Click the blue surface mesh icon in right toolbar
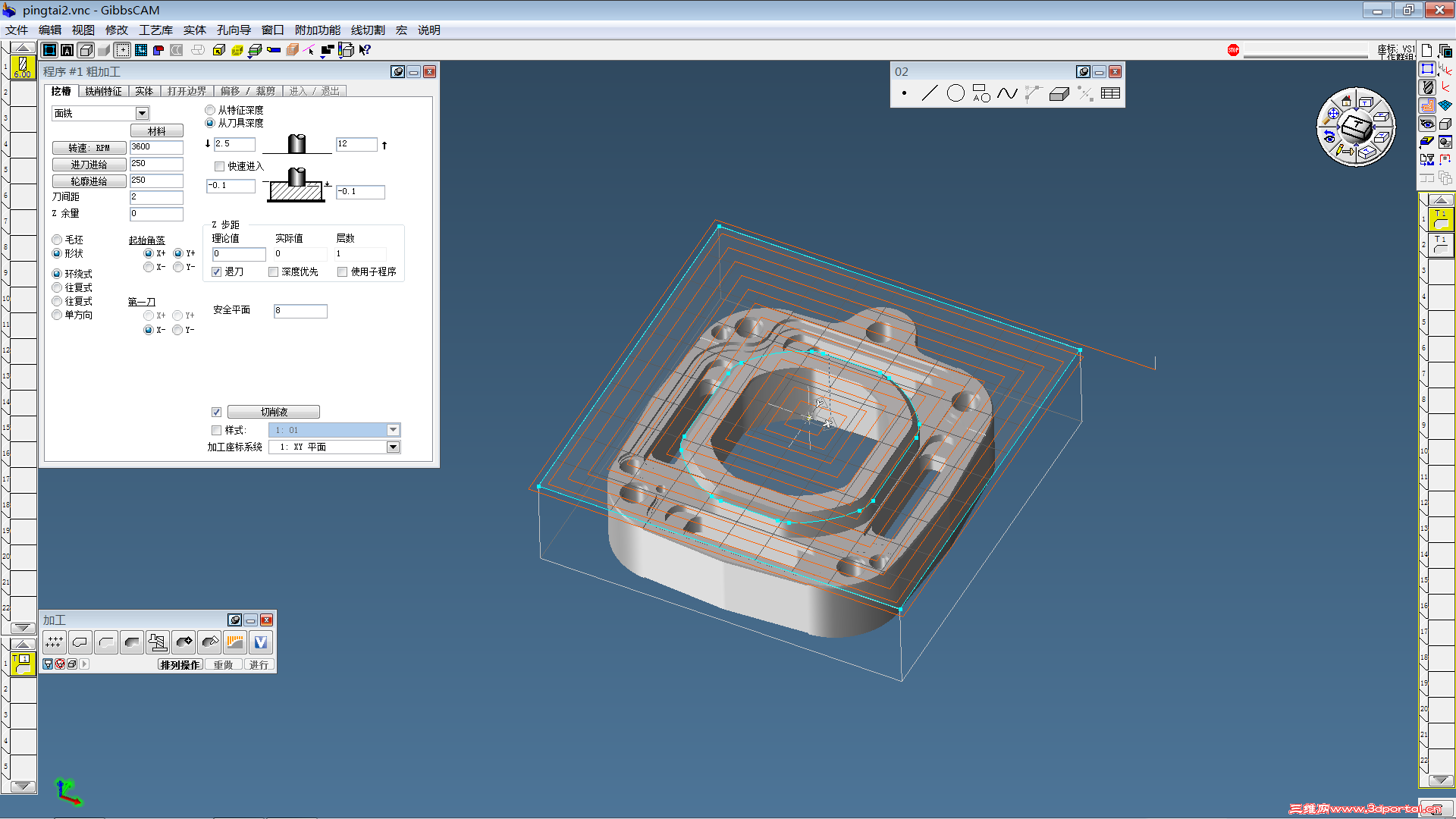Image resolution: width=1456 pixels, height=819 pixels. [1445, 105]
